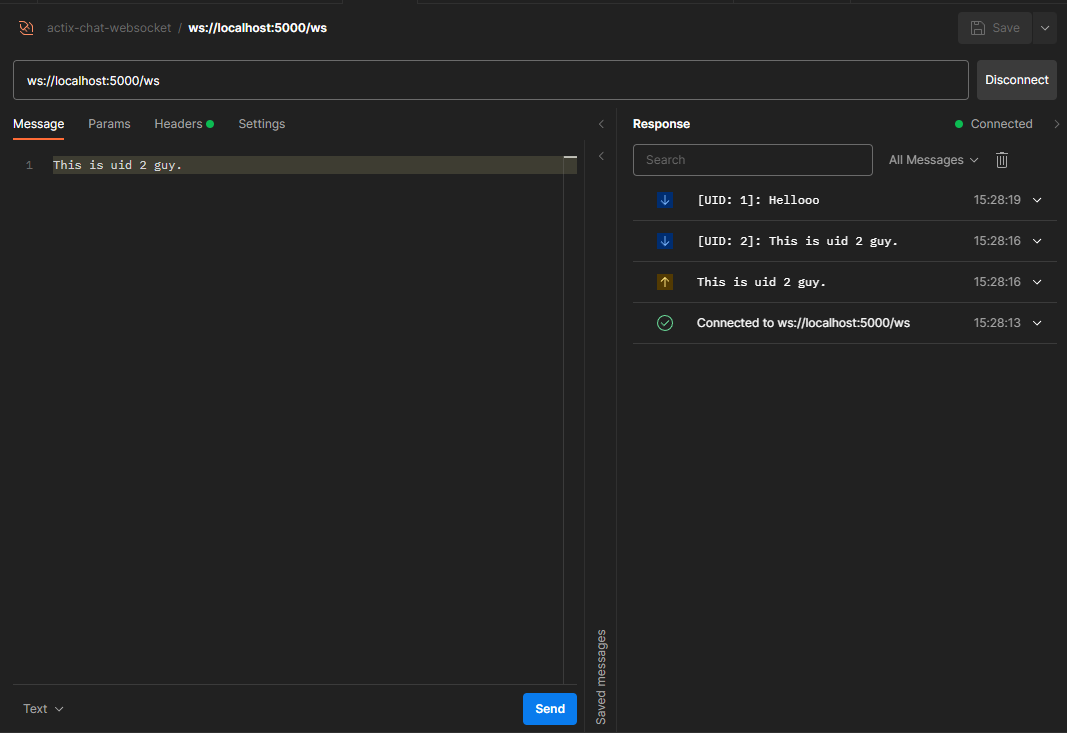Click the blue Send button
The height and width of the screenshot is (733, 1067).
(550, 709)
